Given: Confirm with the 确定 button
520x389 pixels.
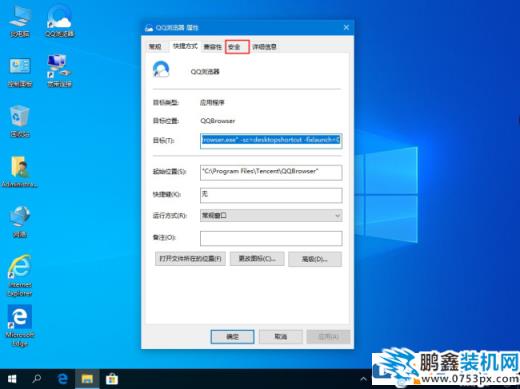Looking at the screenshot, I should click(x=232, y=337).
